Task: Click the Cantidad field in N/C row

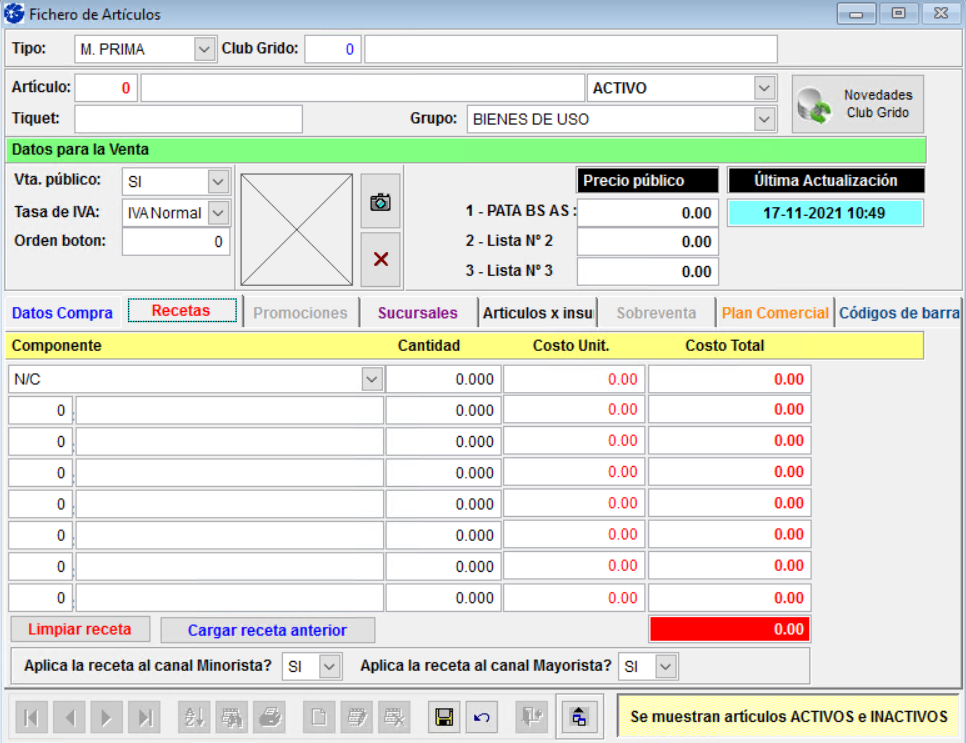Action: coord(443,380)
